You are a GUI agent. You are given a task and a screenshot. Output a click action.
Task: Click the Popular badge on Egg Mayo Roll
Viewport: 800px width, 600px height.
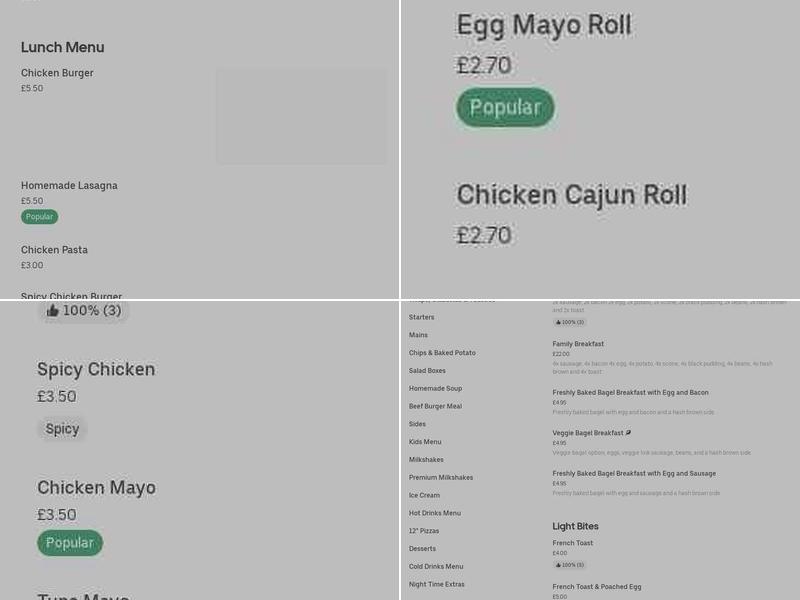coord(505,106)
